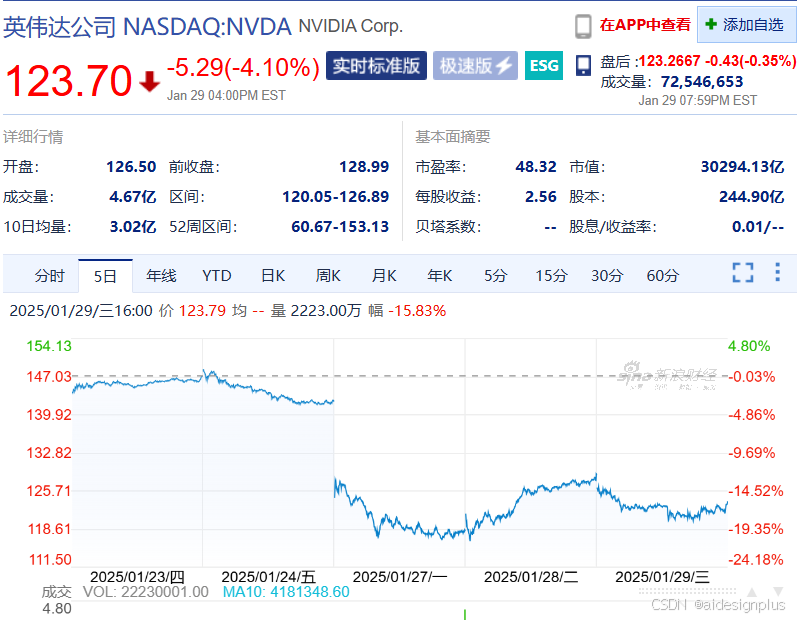
Task: Click the down triangle below the chart
Action: click(x=778, y=591)
